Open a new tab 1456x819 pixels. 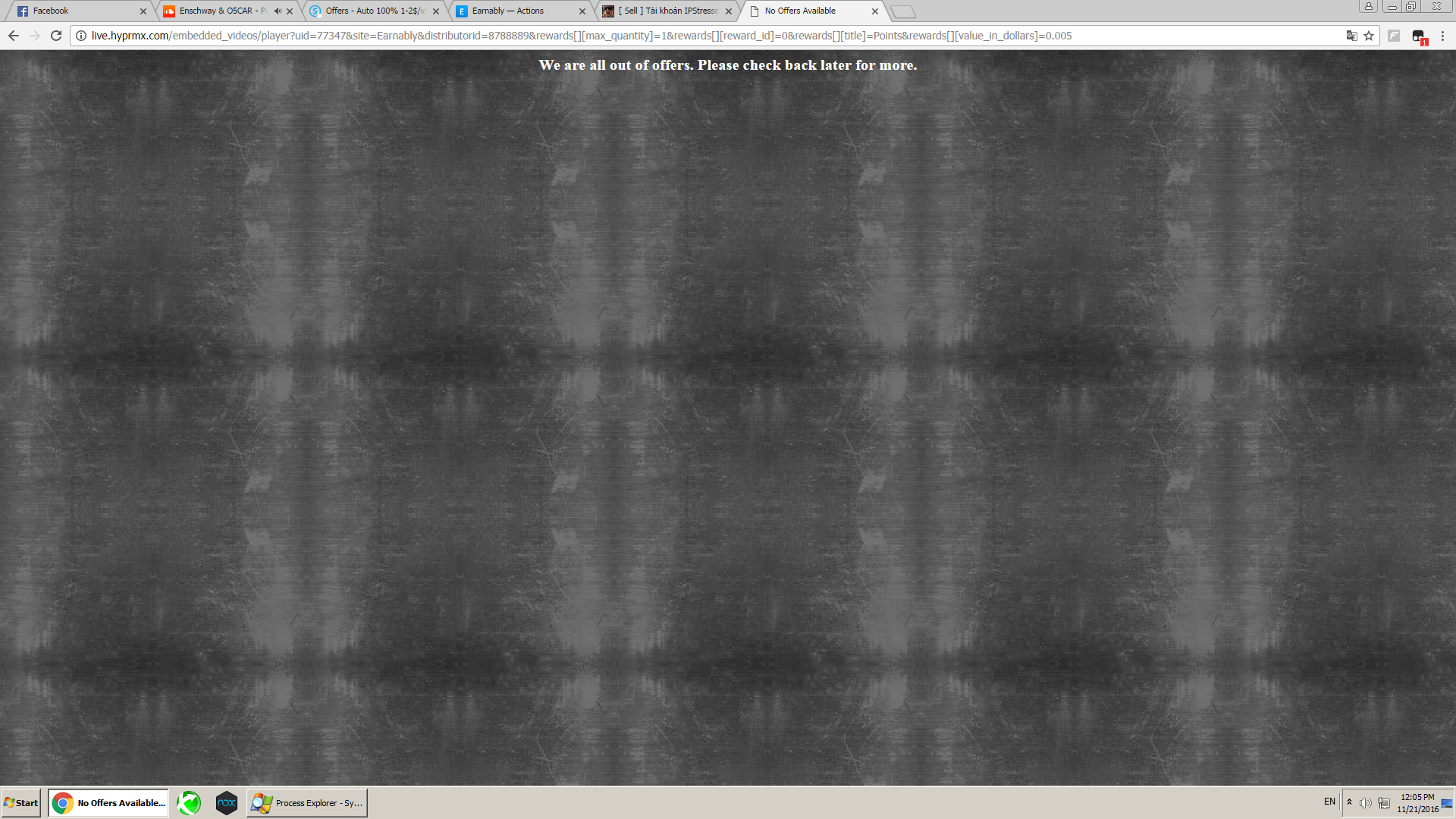click(903, 11)
